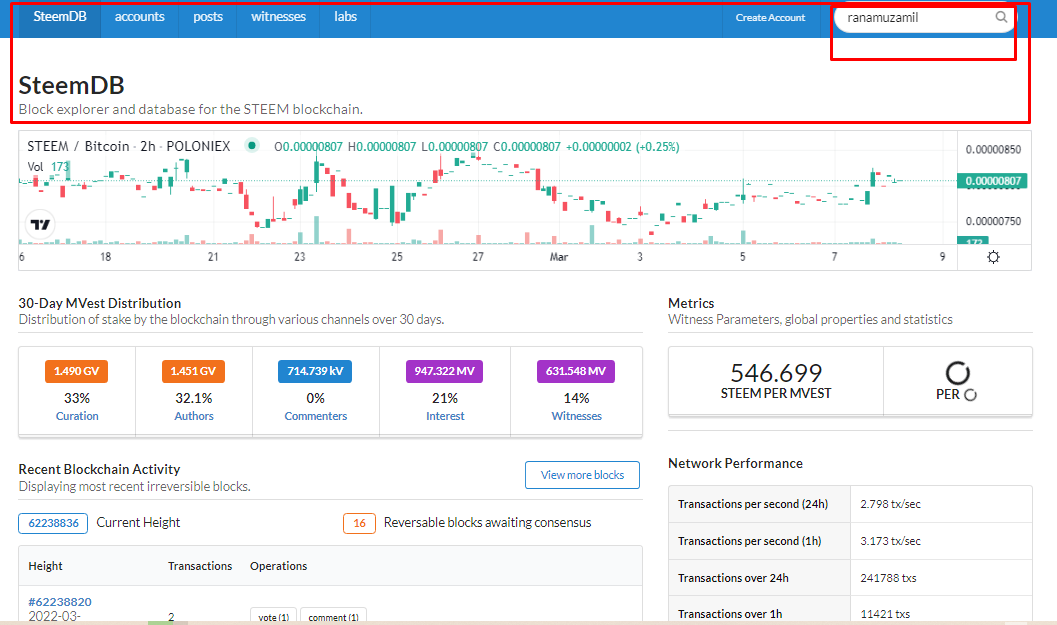The height and width of the screenshot is (625, 1057).
Task: Click the 546.699 STEEM PER MVEST metric
Action: click(776, 381)
